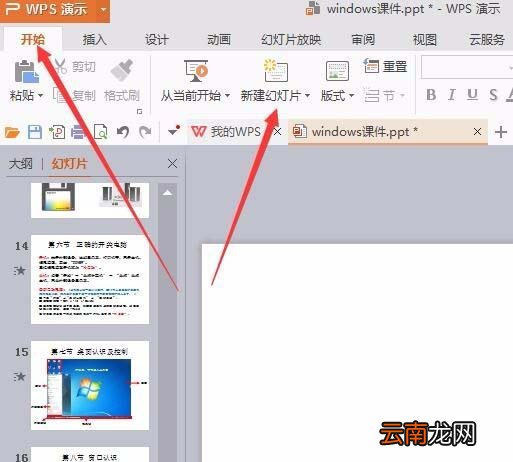
Task: Open the quick access toolbar customize arrow
Action: pyautogui.click(x=174, y=131)
